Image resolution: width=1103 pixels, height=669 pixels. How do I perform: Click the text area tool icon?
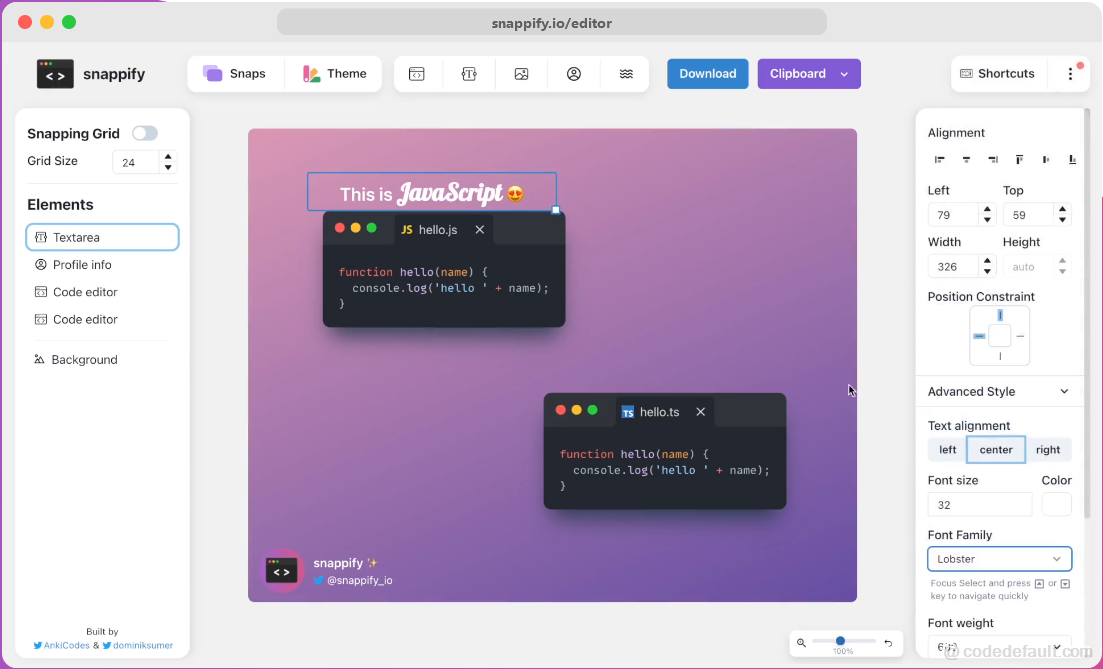tap(469, 74)
